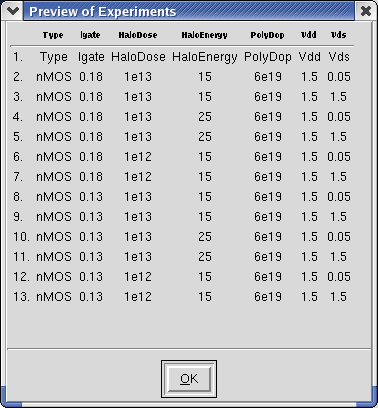Select lgate 0.13 in row 12
The width and height of the screenshot is (378, 408).
91,277
